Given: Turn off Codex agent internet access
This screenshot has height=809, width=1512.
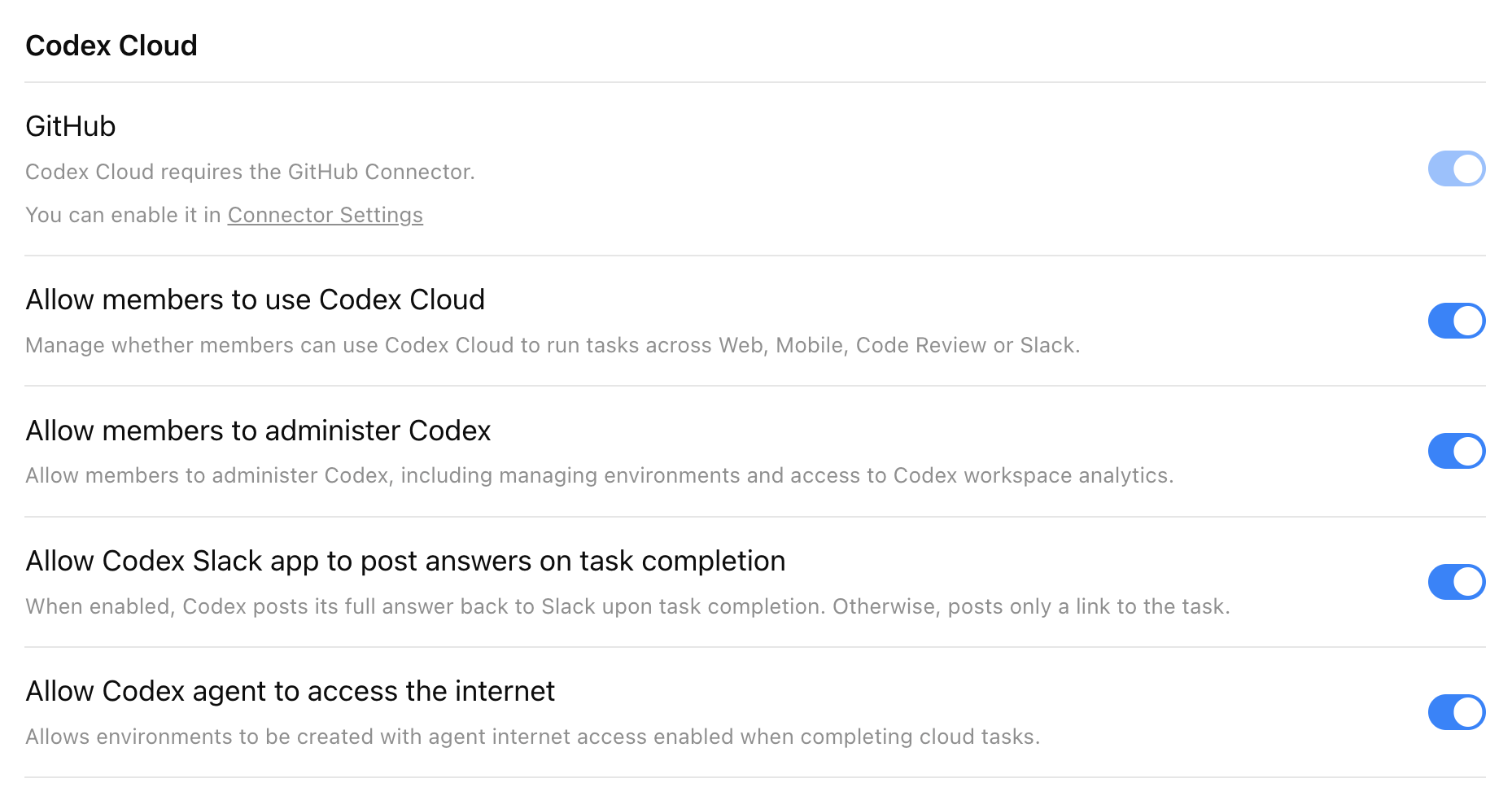Looking at the screenshot, I should [1457, 711].
